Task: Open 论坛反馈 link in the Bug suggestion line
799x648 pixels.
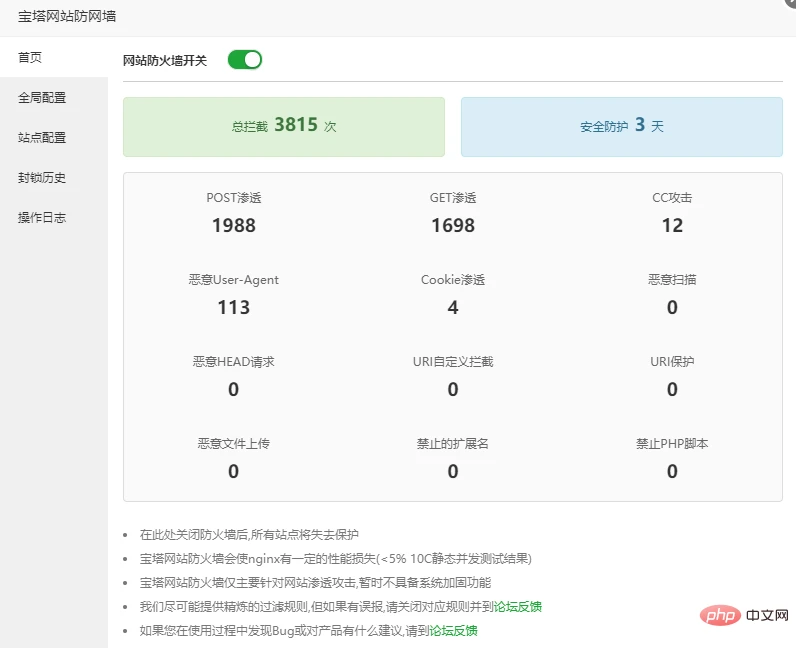Action: 454,631
